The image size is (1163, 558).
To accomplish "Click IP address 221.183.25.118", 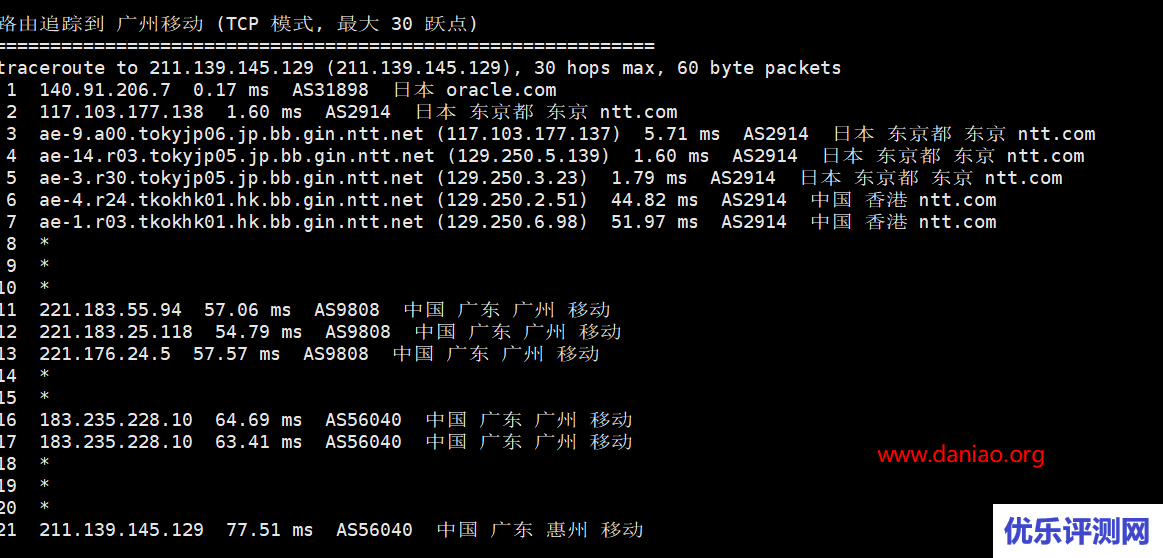I will pos(116,332).
